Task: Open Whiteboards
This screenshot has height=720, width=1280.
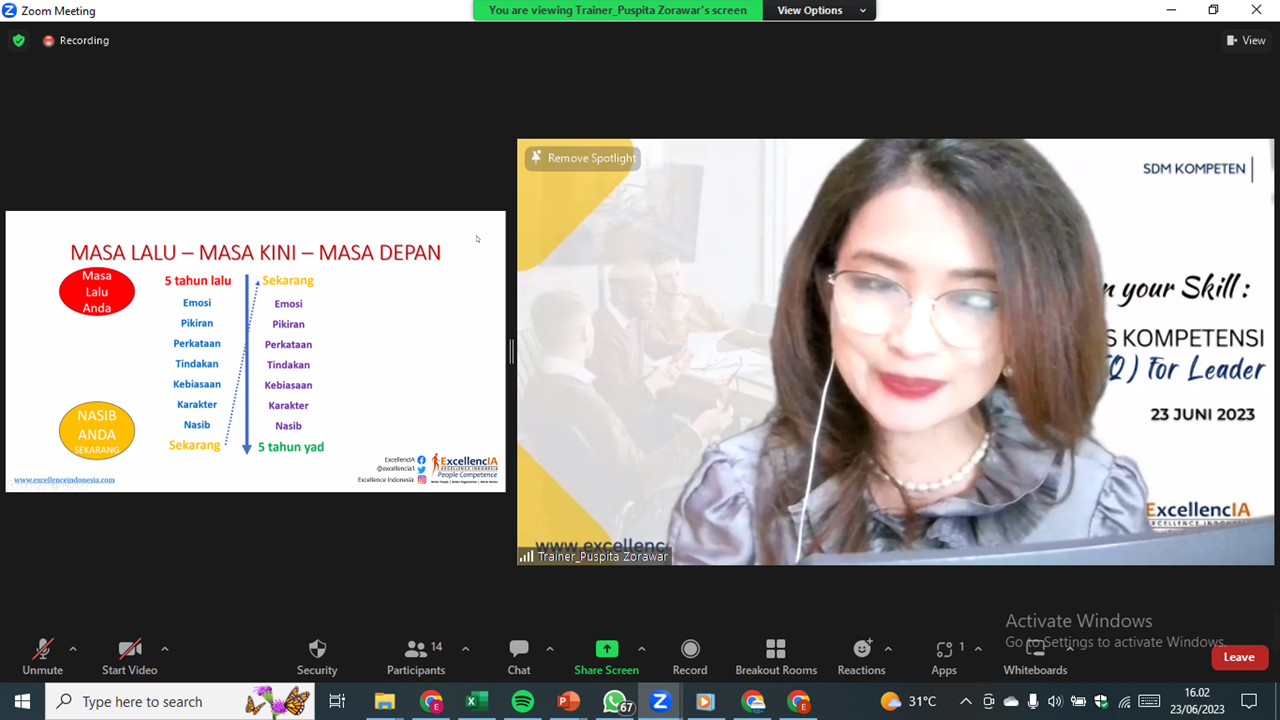Action: click(1035, 656)
